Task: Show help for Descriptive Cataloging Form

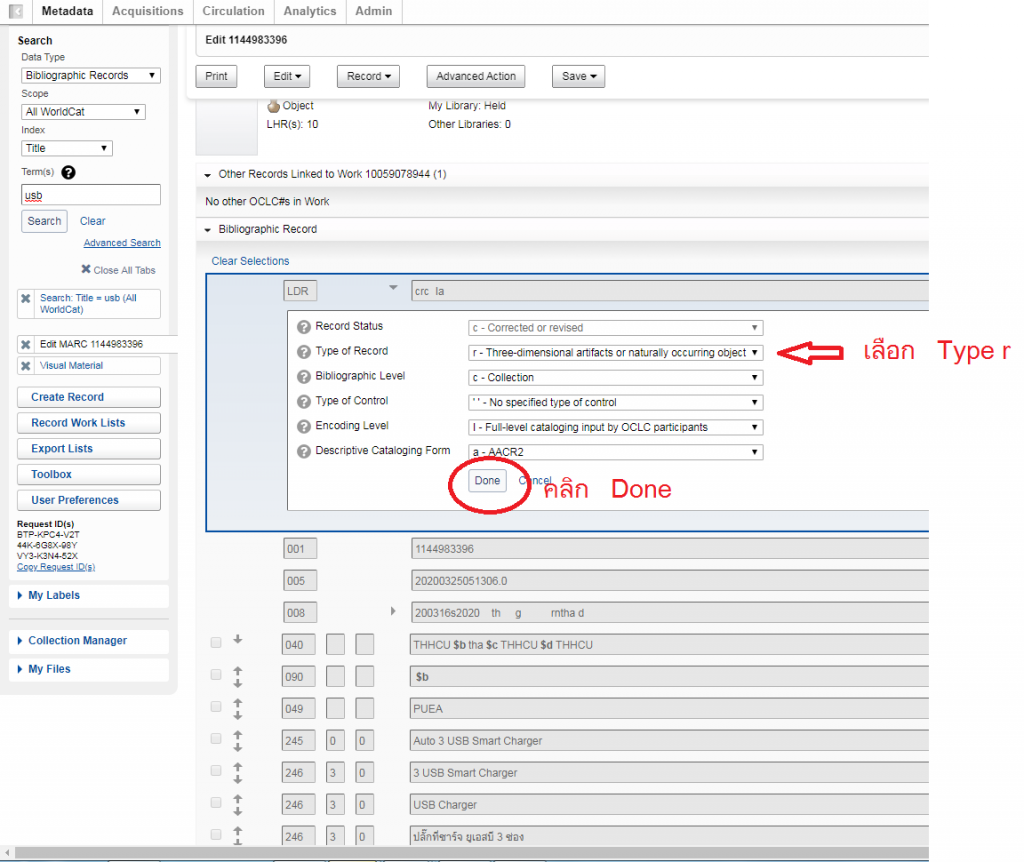Action: pyautogui.click(x=304, y=451)
